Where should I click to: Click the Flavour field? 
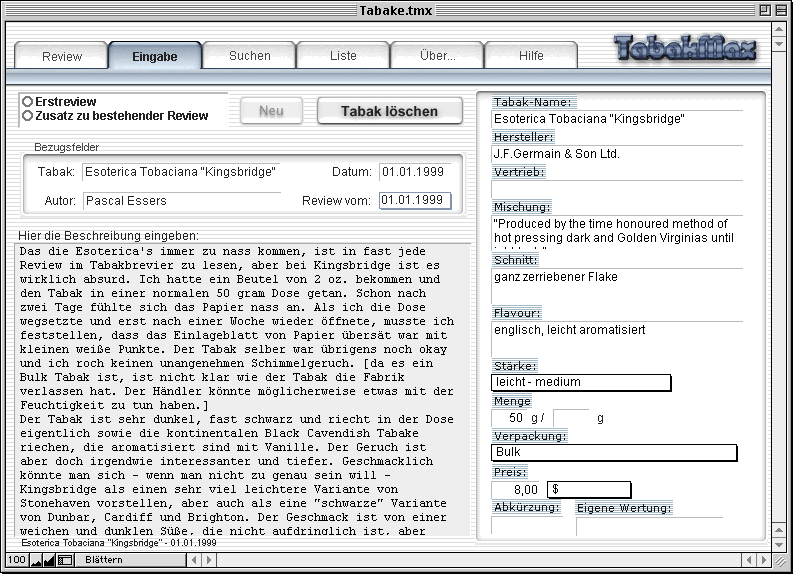coord(617,338)
